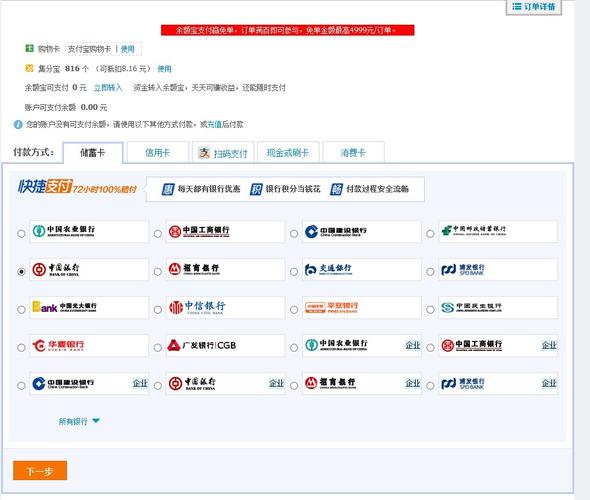
Task: Click the 集分宝 points icon
Action: tap(29, 68)
